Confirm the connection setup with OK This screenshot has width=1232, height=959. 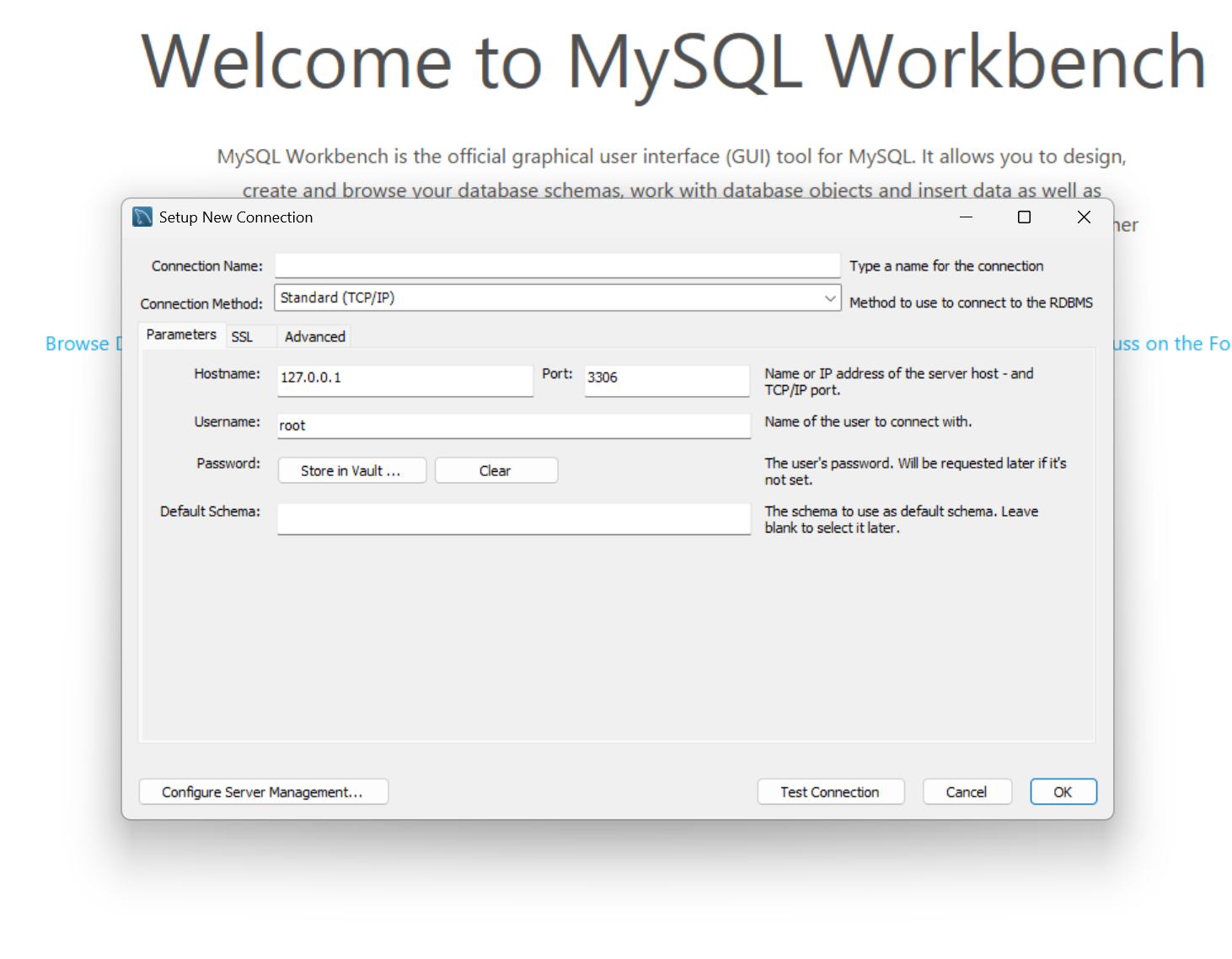pyautogui.click(x=1063, y=791)
